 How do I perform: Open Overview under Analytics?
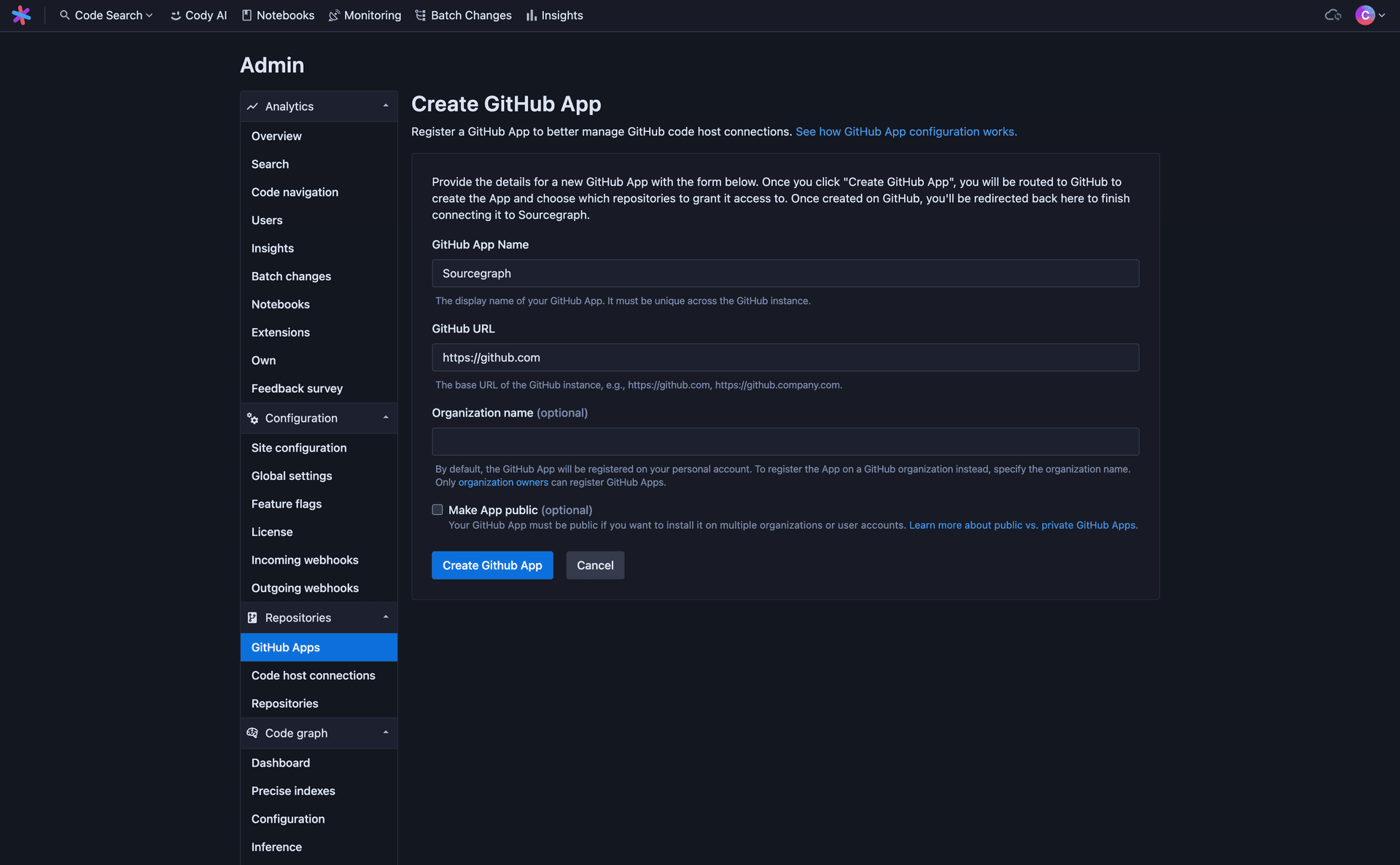click(x=319, y=136)
